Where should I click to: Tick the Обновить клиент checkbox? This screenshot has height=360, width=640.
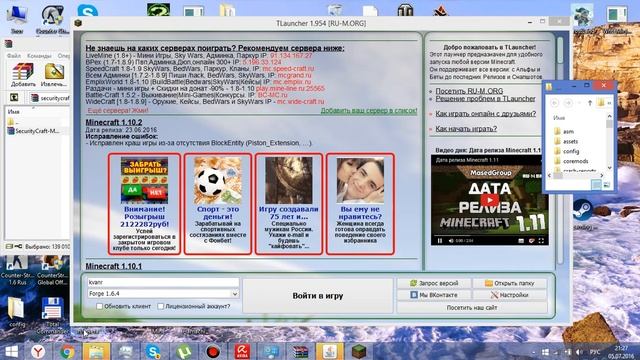tap(99, 306)
